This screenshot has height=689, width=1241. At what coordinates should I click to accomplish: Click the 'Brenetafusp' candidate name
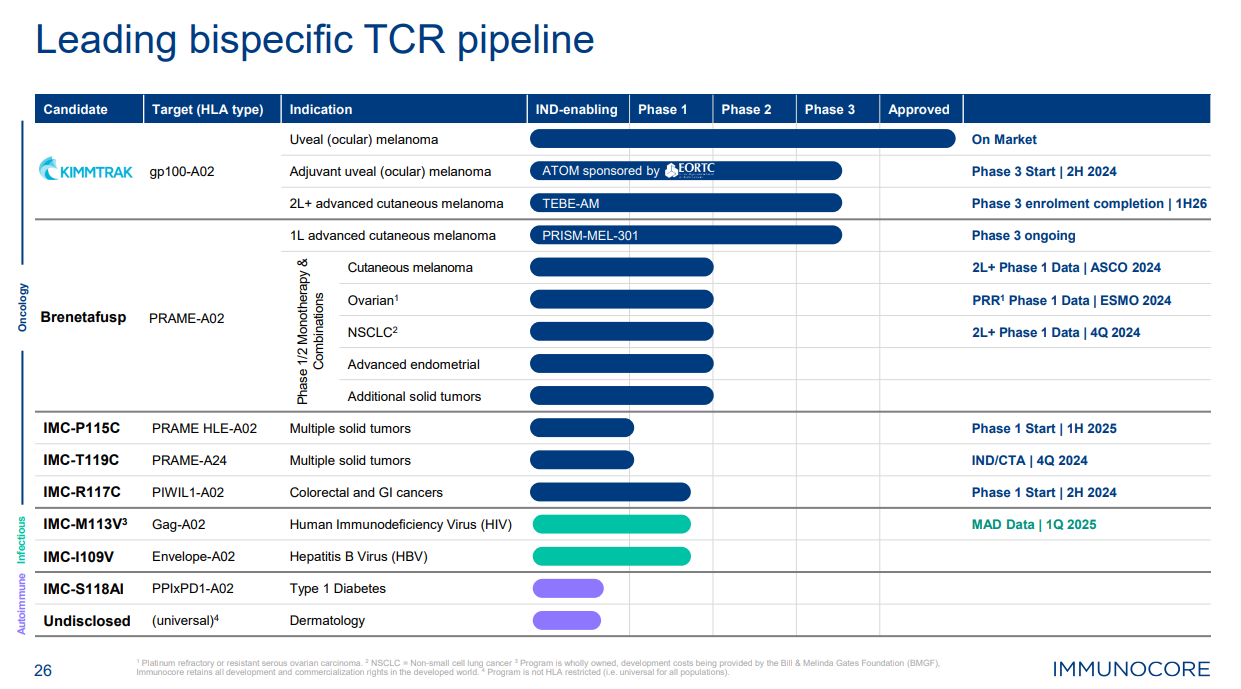(83, 317)
